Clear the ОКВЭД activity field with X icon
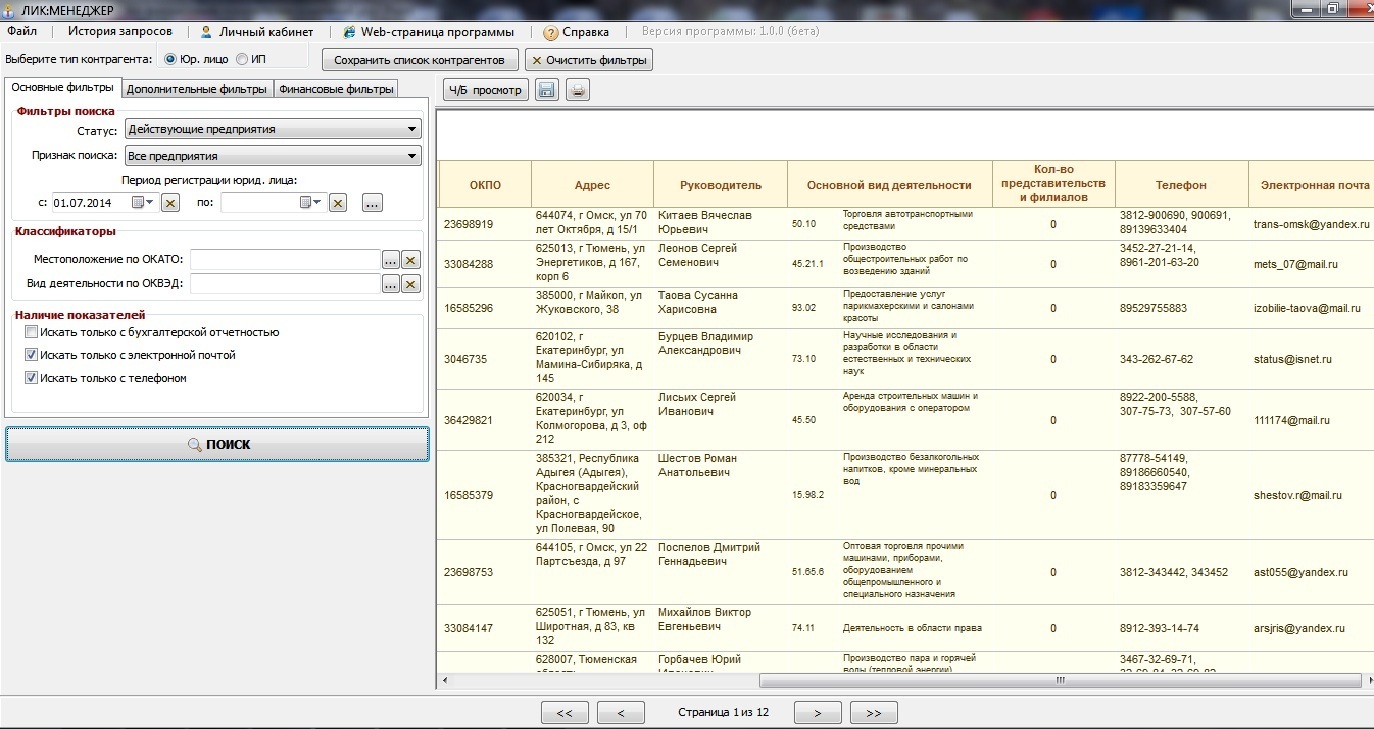This screenshot has width=1374, height=729. click(x=410, y=284)
